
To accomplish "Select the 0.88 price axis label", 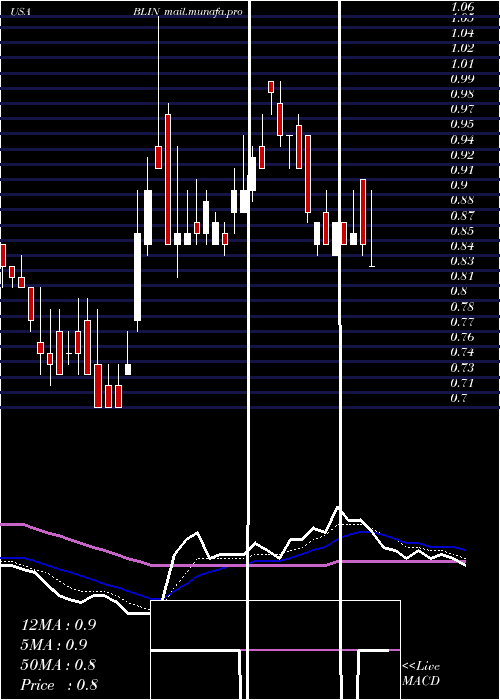I will tap(462, 200).
